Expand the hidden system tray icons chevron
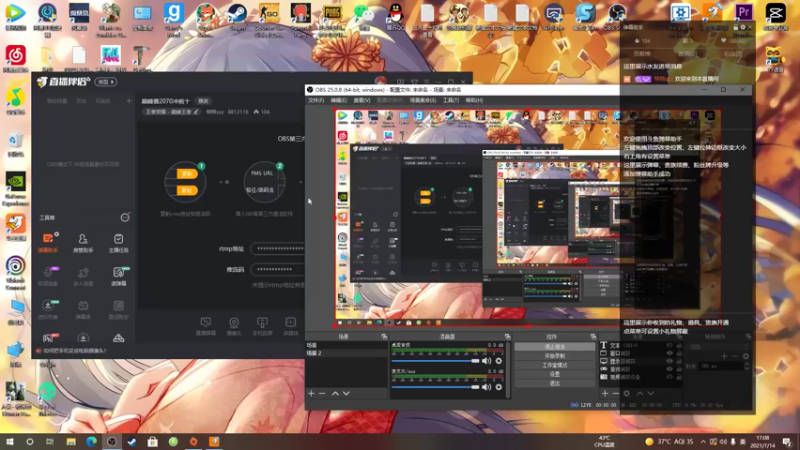Viewport: 800px width, 450px height. [703, 441]
